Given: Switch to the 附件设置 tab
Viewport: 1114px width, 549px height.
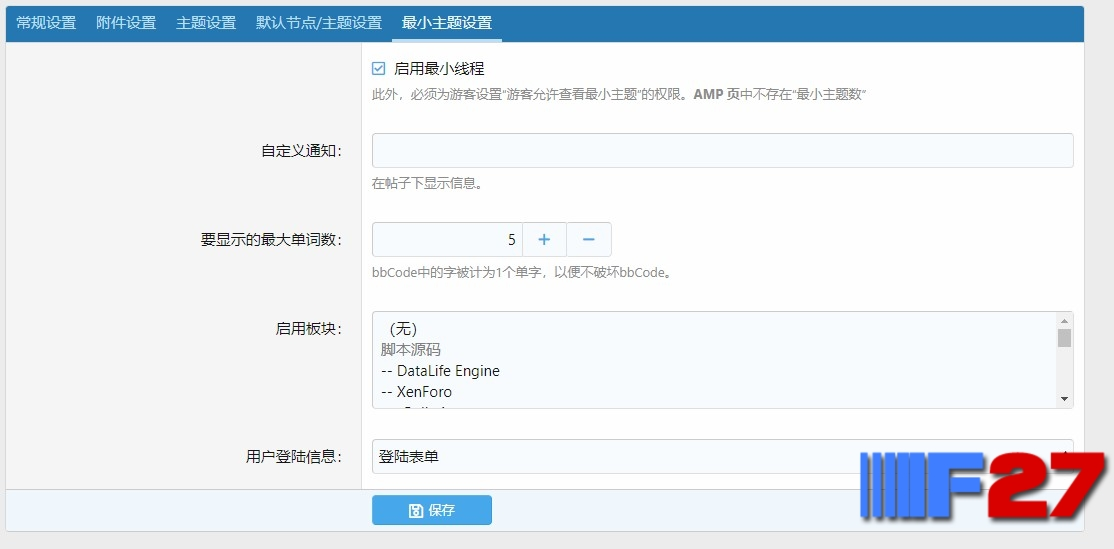Looking at the screenshot, I should point(126,23).
